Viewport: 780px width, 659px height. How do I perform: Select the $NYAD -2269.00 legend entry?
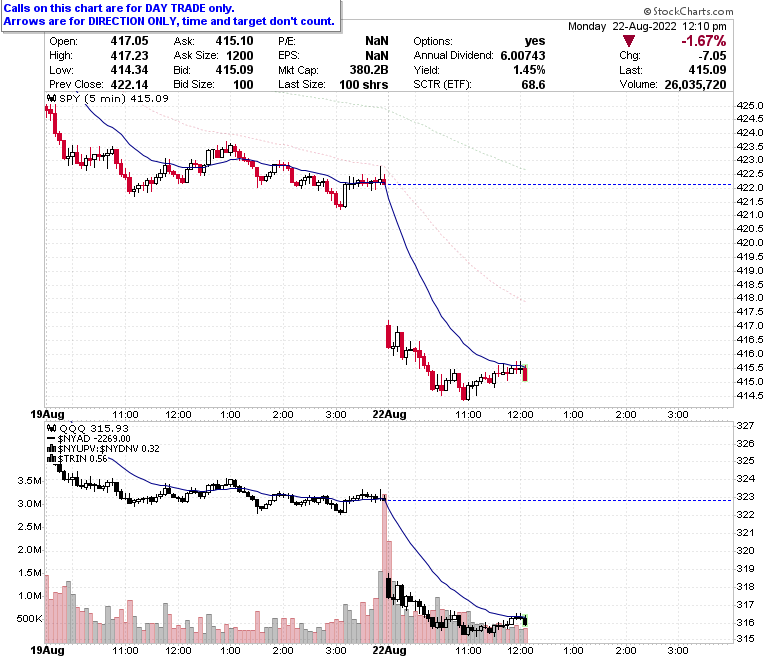point(94,439)
